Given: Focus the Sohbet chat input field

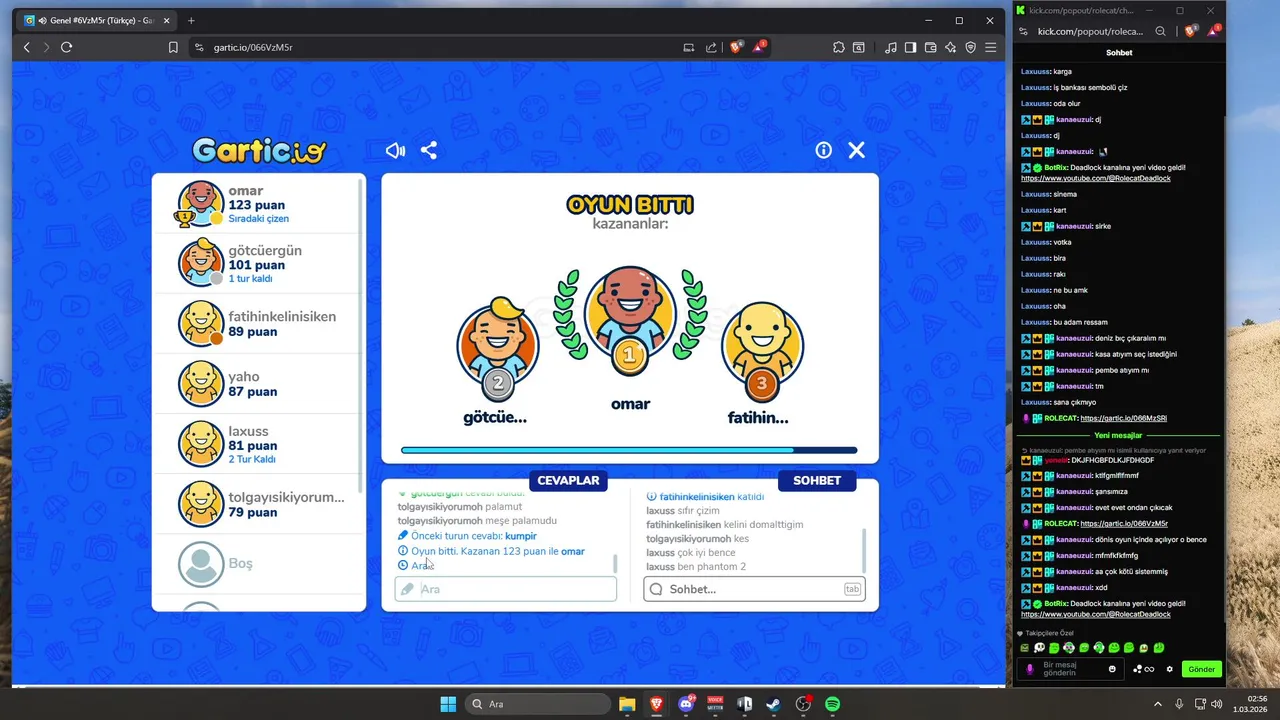Looking at the screenshot, I should (x=754, y=589).
